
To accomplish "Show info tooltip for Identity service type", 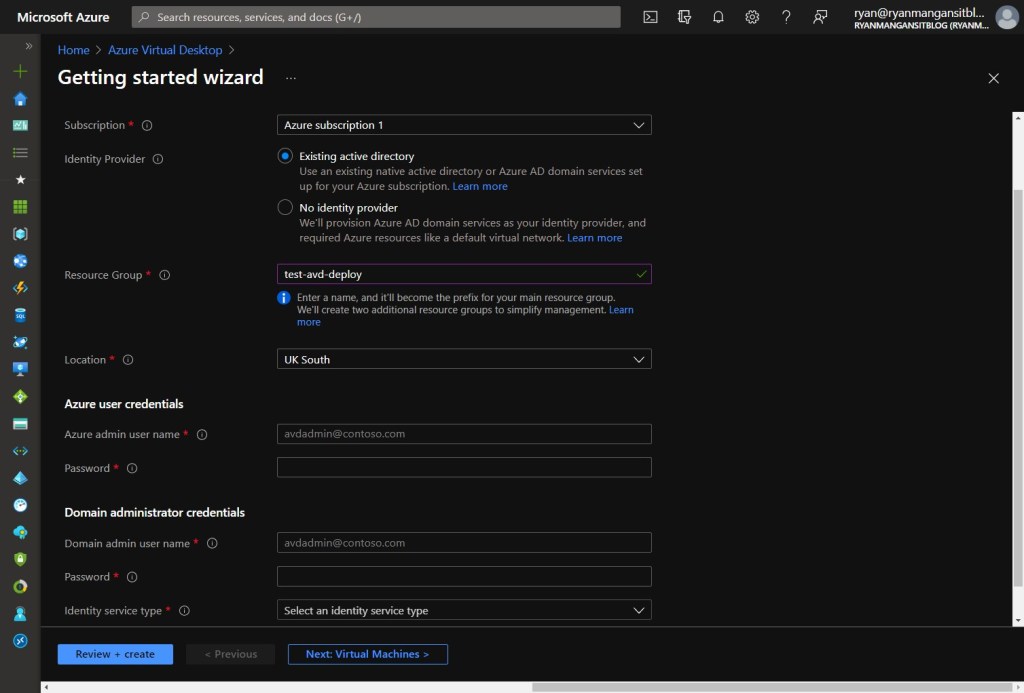I will tap(184, 611).
